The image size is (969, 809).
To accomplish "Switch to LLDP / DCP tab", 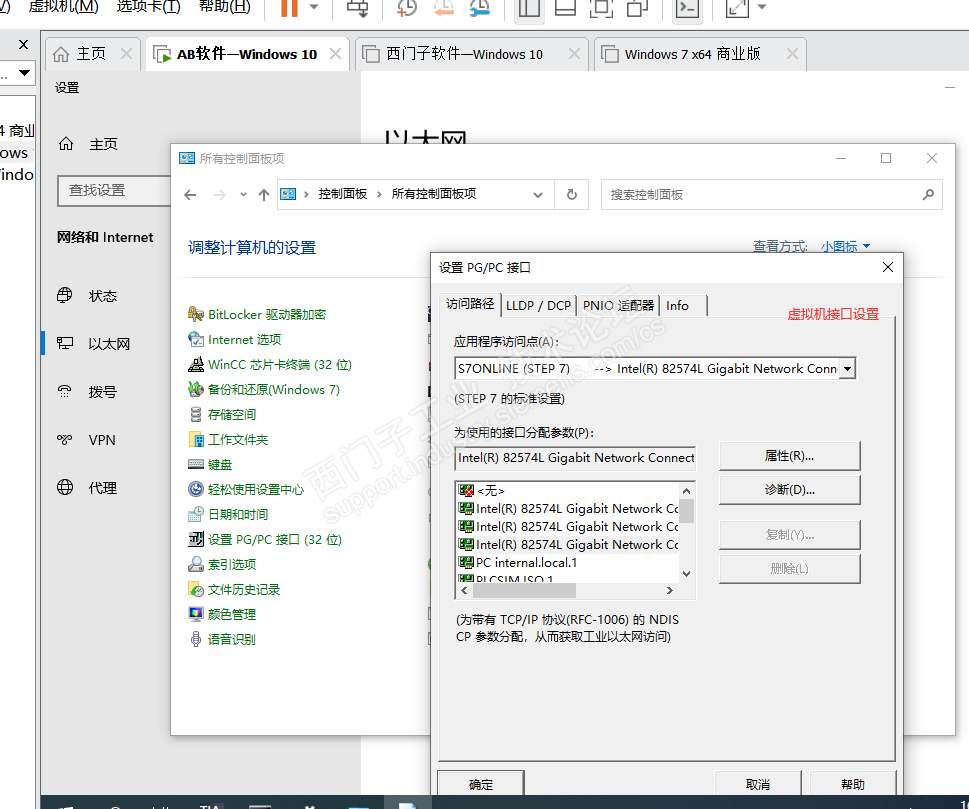I will pos(538,305).
